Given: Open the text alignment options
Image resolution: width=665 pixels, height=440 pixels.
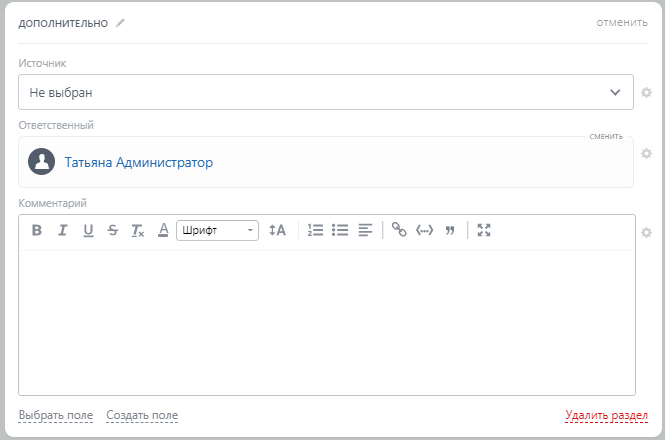Looking at the screenshot, I should 365,230.
